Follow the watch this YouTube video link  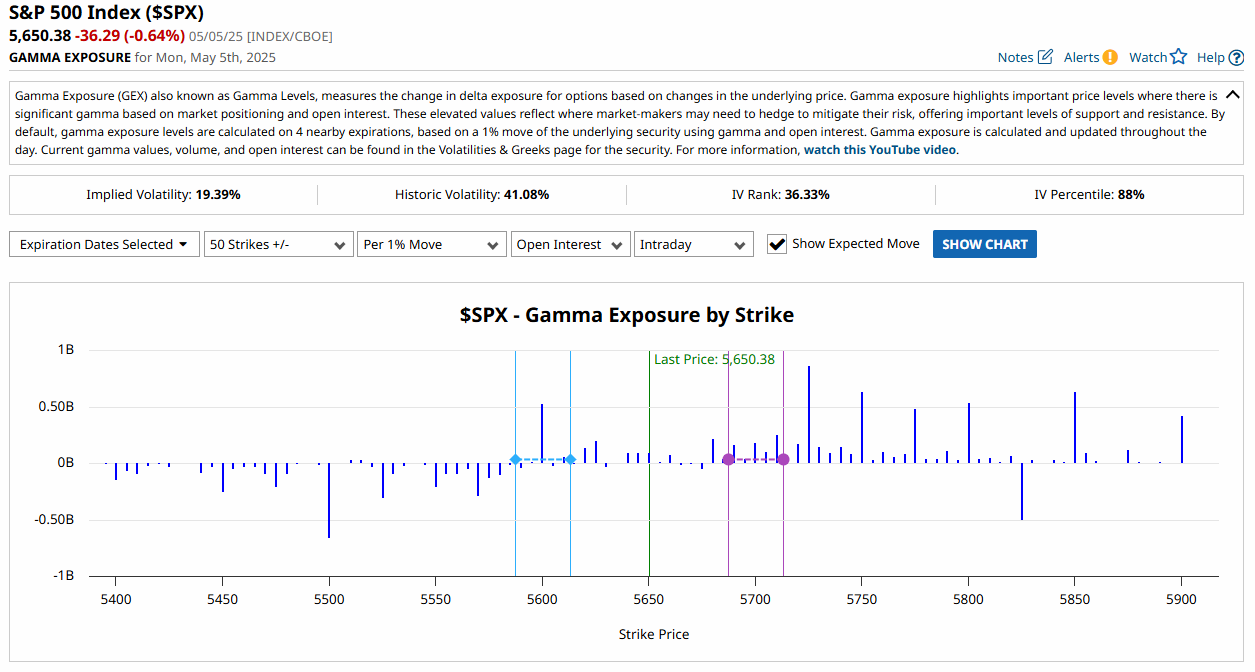click(x=880, y=150)
